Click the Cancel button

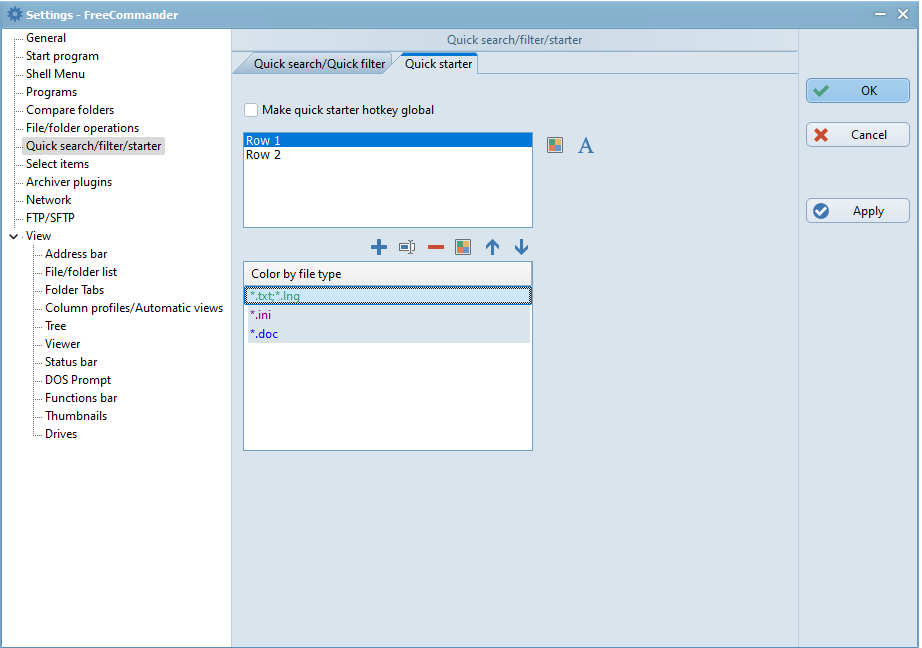[857, 135]
